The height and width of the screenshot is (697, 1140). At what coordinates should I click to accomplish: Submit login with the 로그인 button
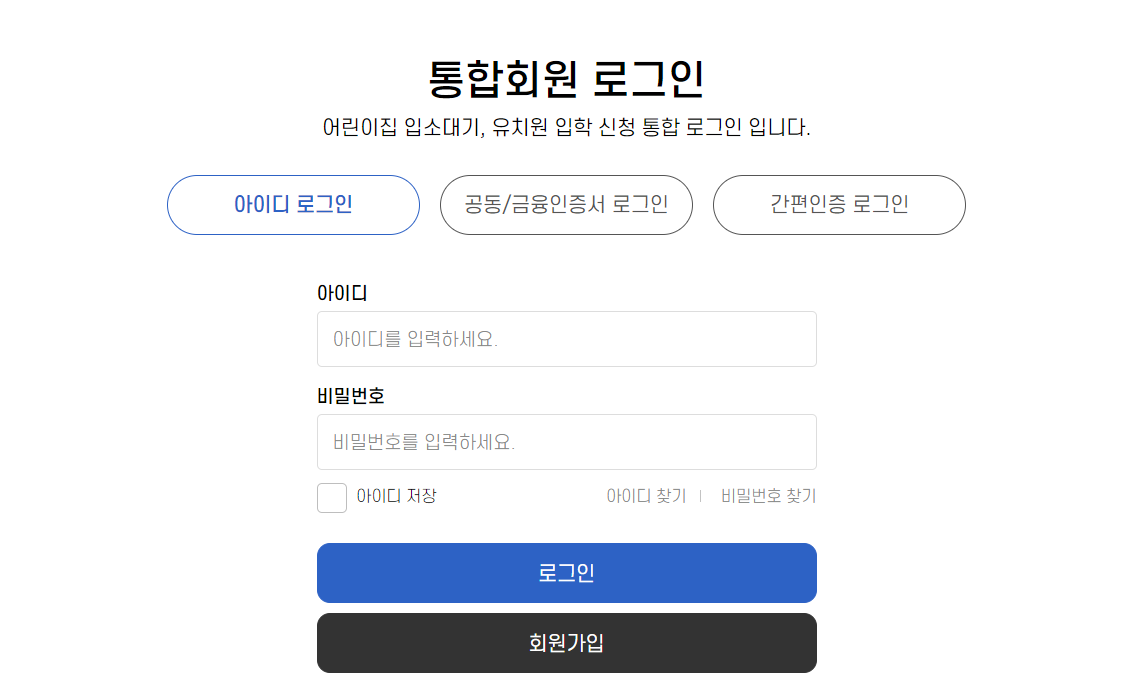566,573
